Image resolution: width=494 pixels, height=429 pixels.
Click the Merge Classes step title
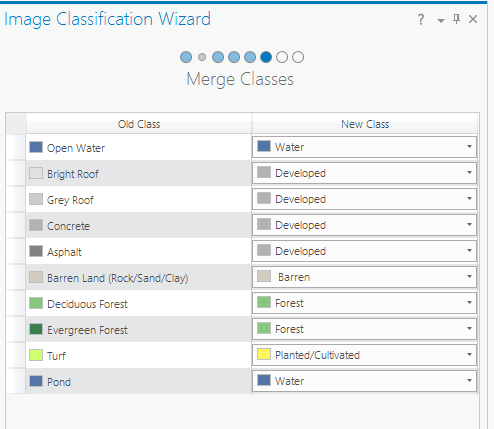click(240, 80)
